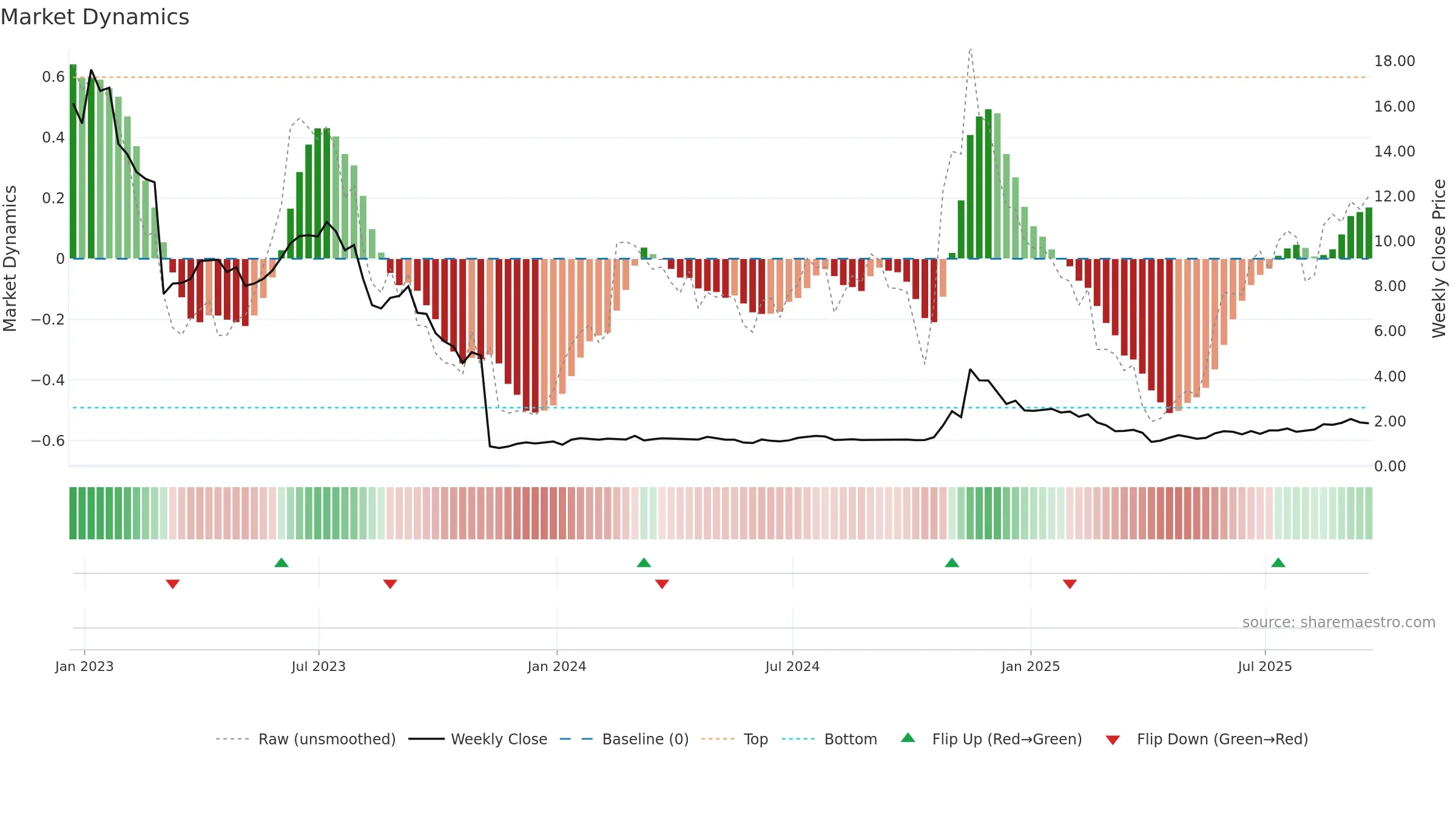
Task: Click the vertical Market Dynamics axis title
Action: coord(10,258)
